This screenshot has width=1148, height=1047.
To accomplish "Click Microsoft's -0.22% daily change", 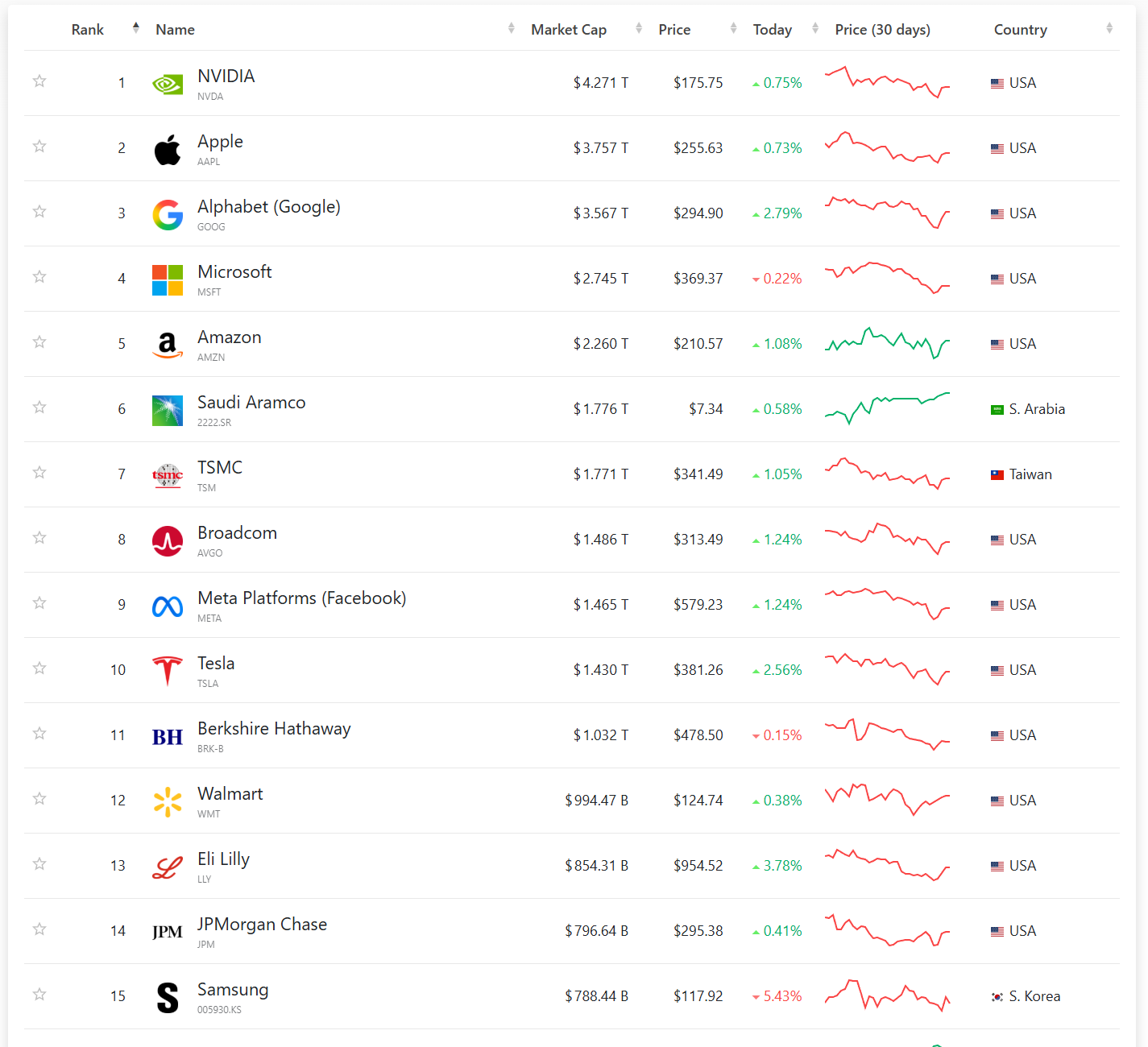I will pos(777,279).
